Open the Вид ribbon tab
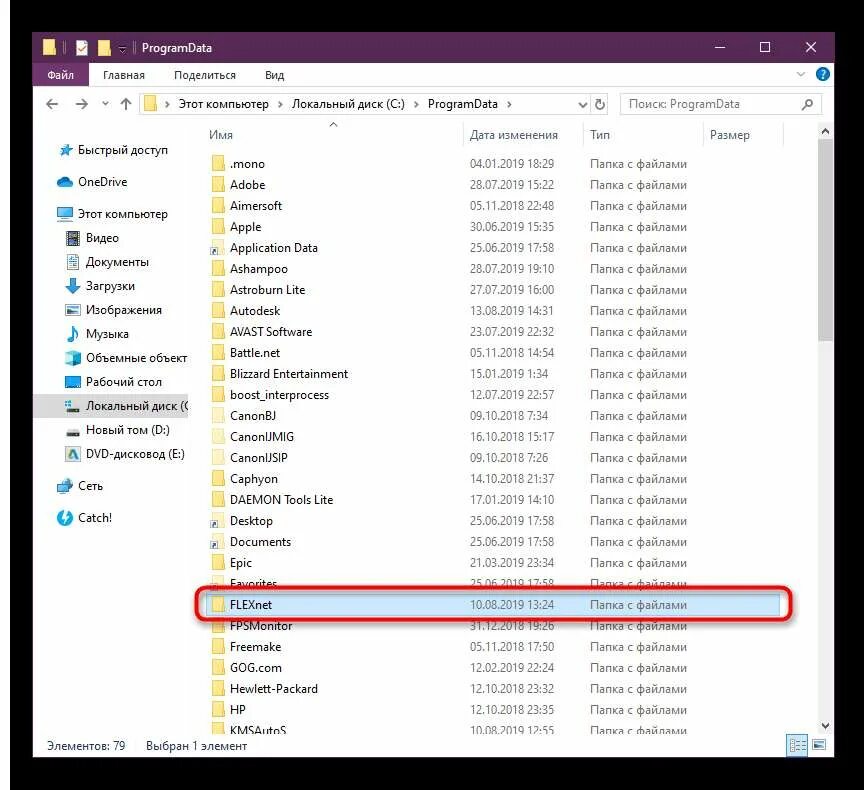 point(274,75)
